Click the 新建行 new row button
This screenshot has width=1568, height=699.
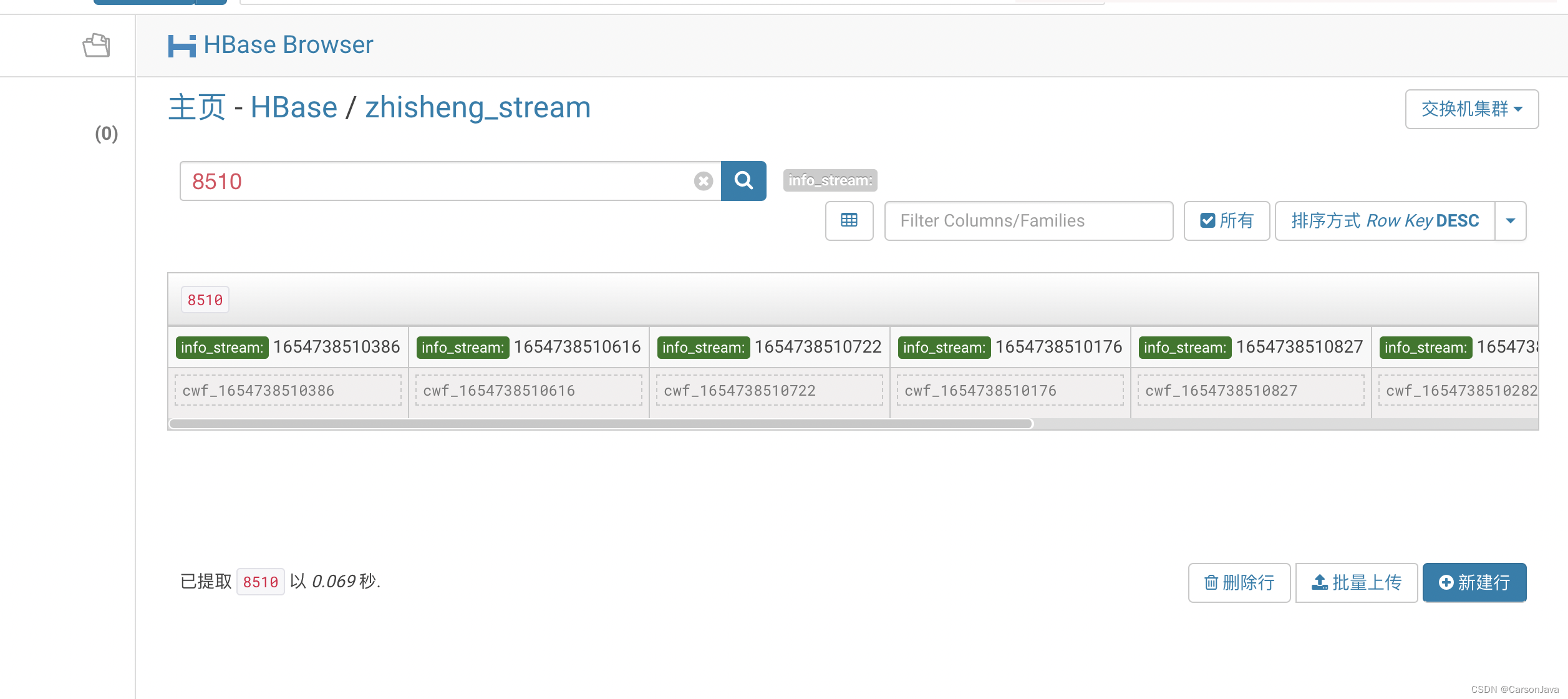click(x=1474, y=583)
